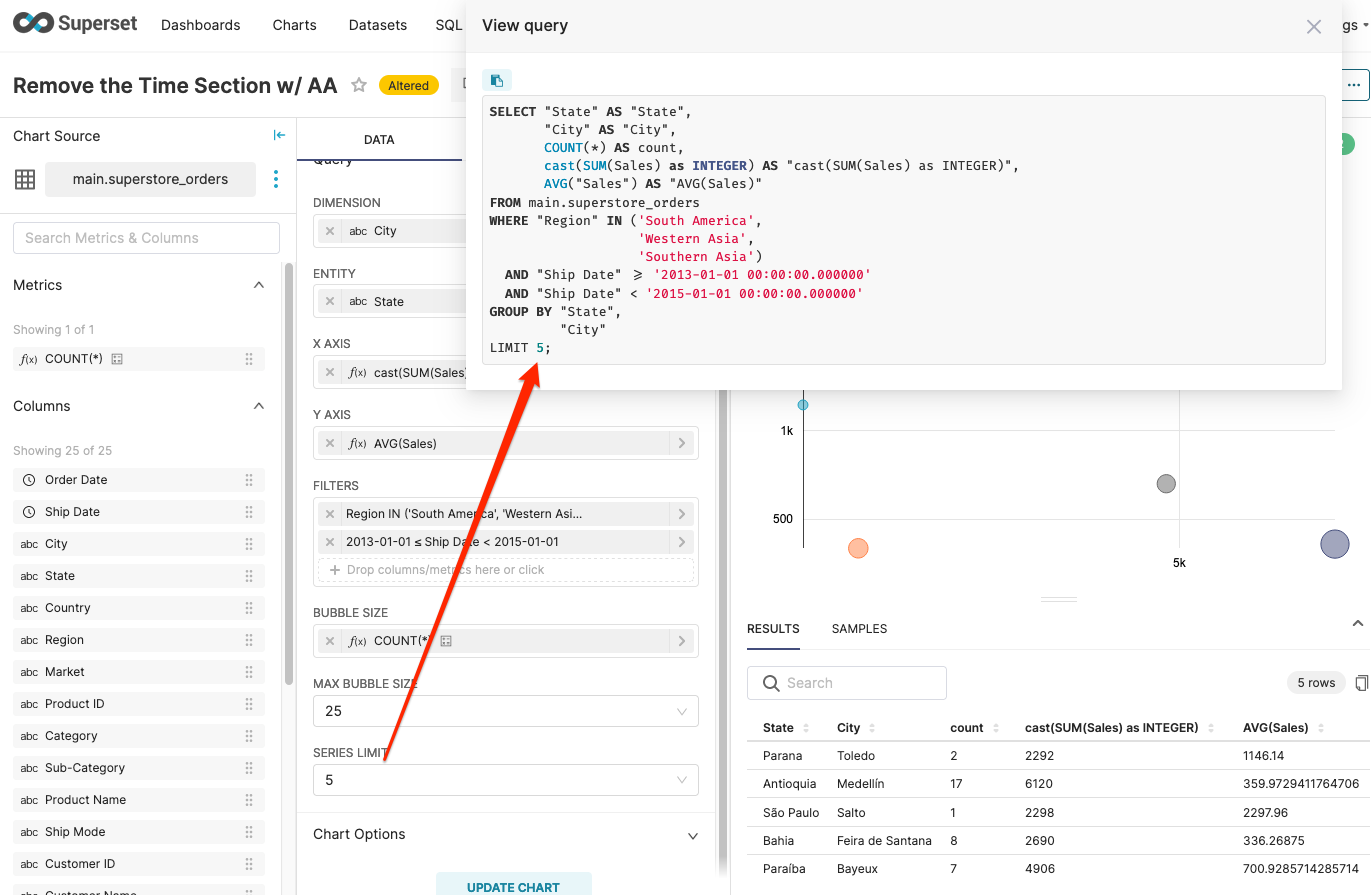Click the Superset logo

[75, 24]
